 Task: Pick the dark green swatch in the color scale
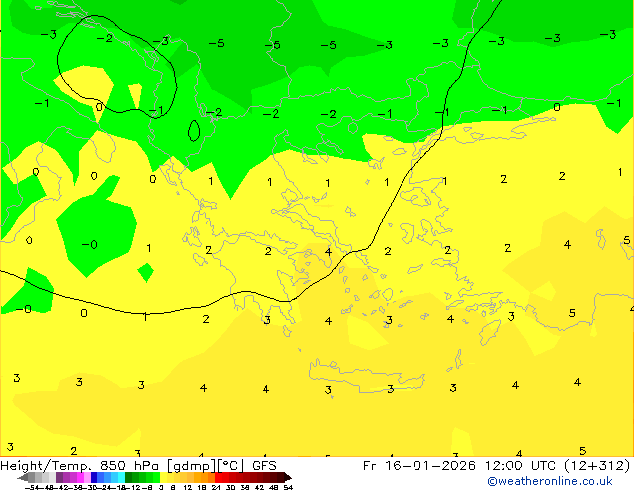(x=129, y=478)
